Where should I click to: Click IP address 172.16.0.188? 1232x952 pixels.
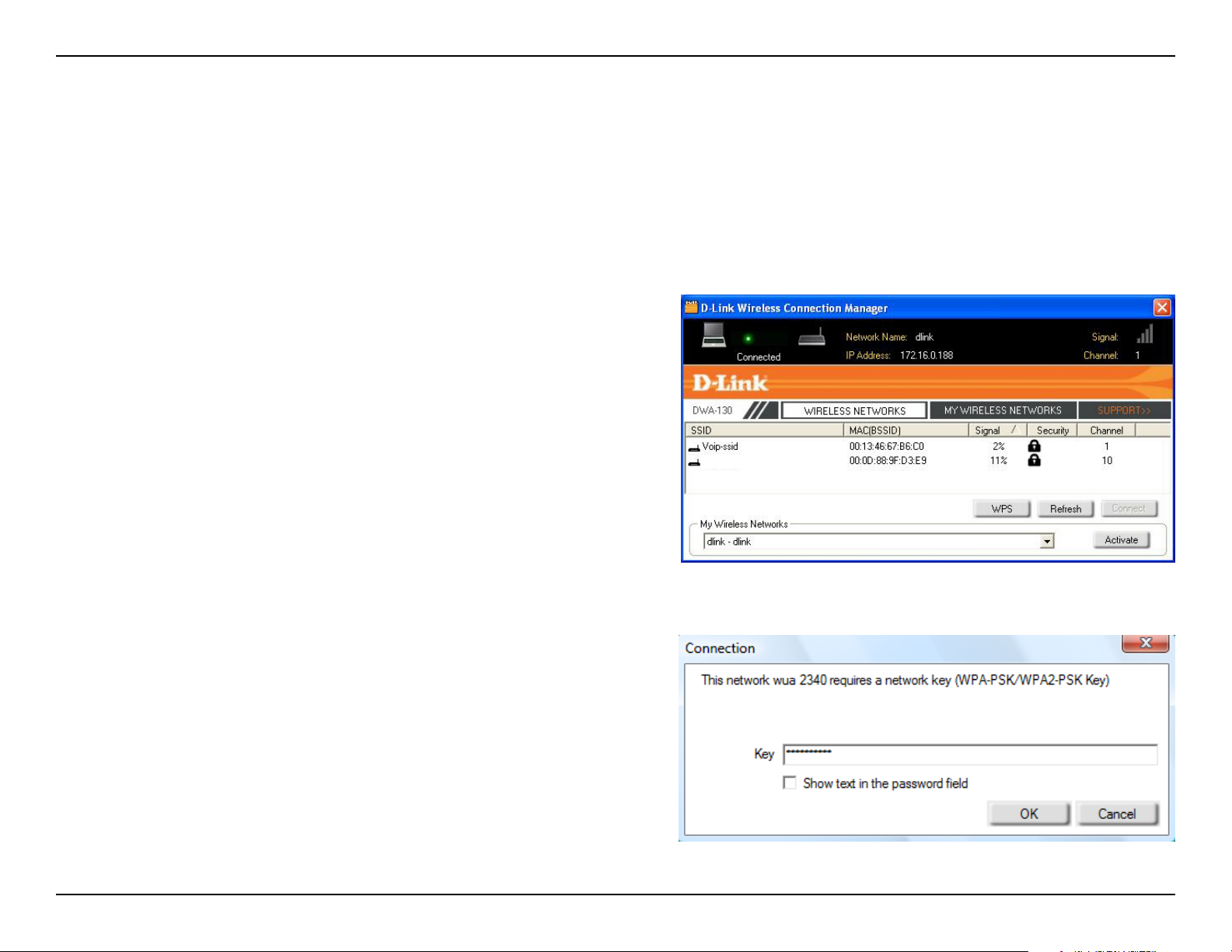(x=927, y=355)
